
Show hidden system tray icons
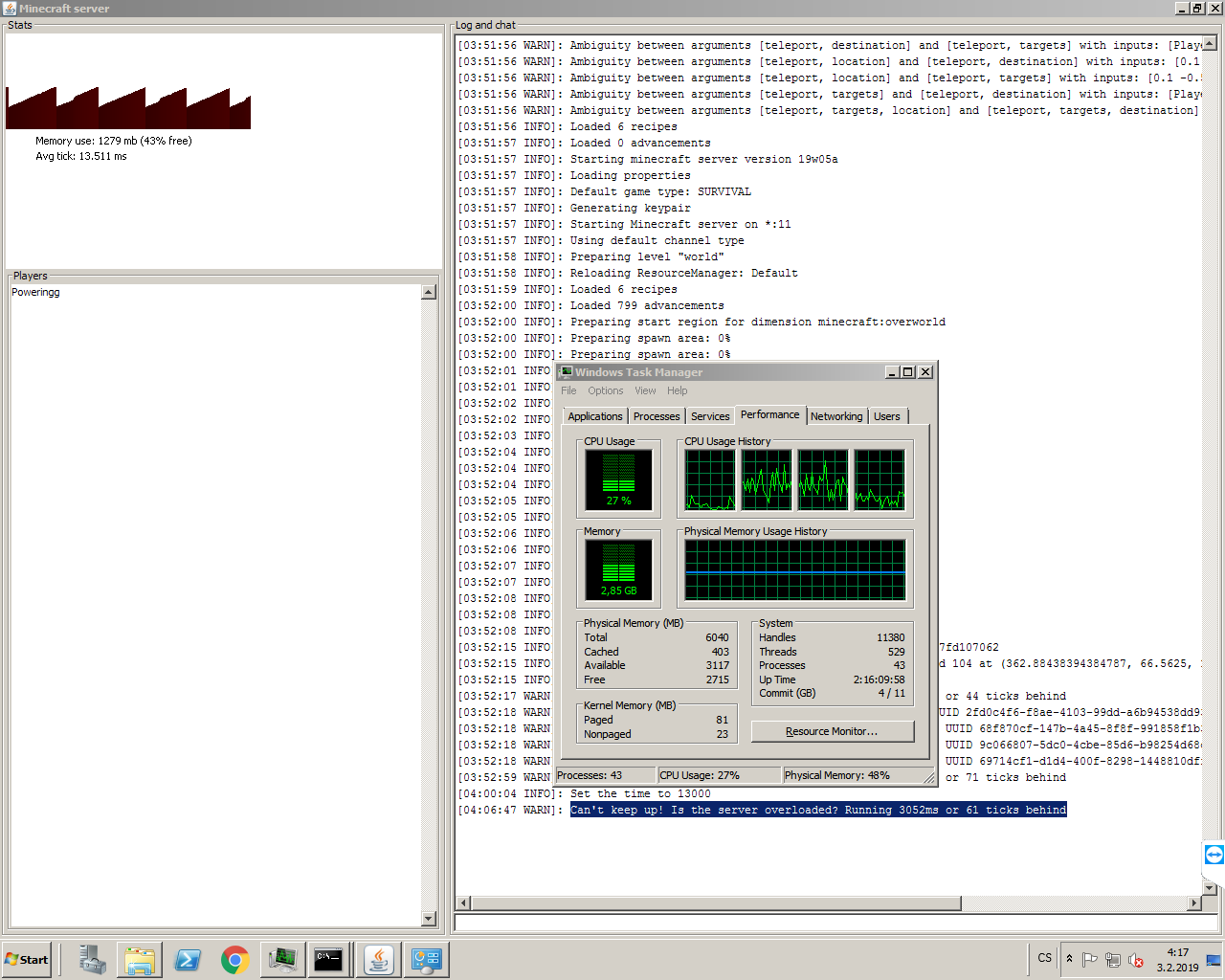click(x=1069, y=958)
